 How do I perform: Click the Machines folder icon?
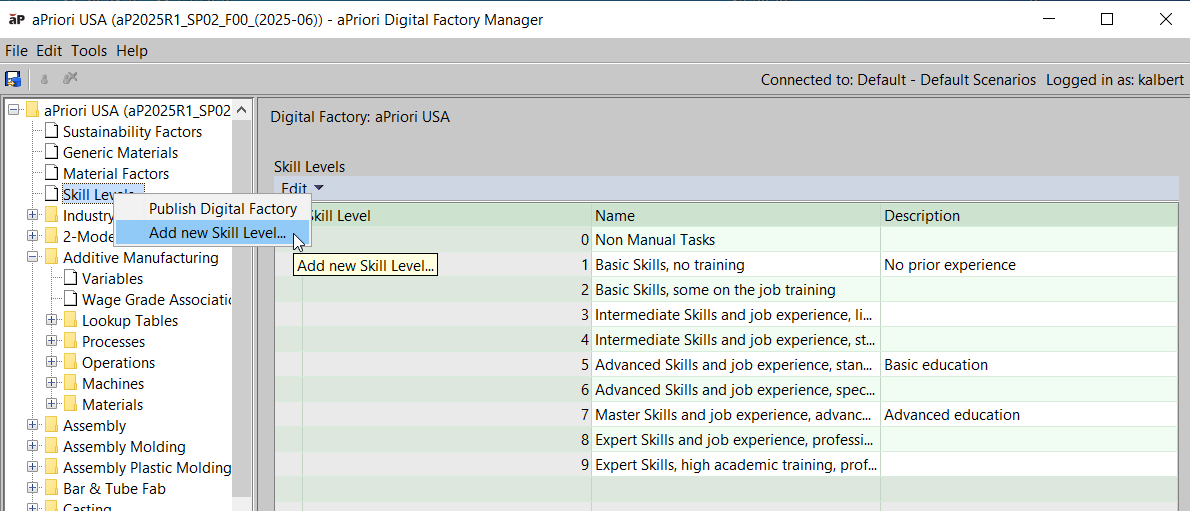70,383
